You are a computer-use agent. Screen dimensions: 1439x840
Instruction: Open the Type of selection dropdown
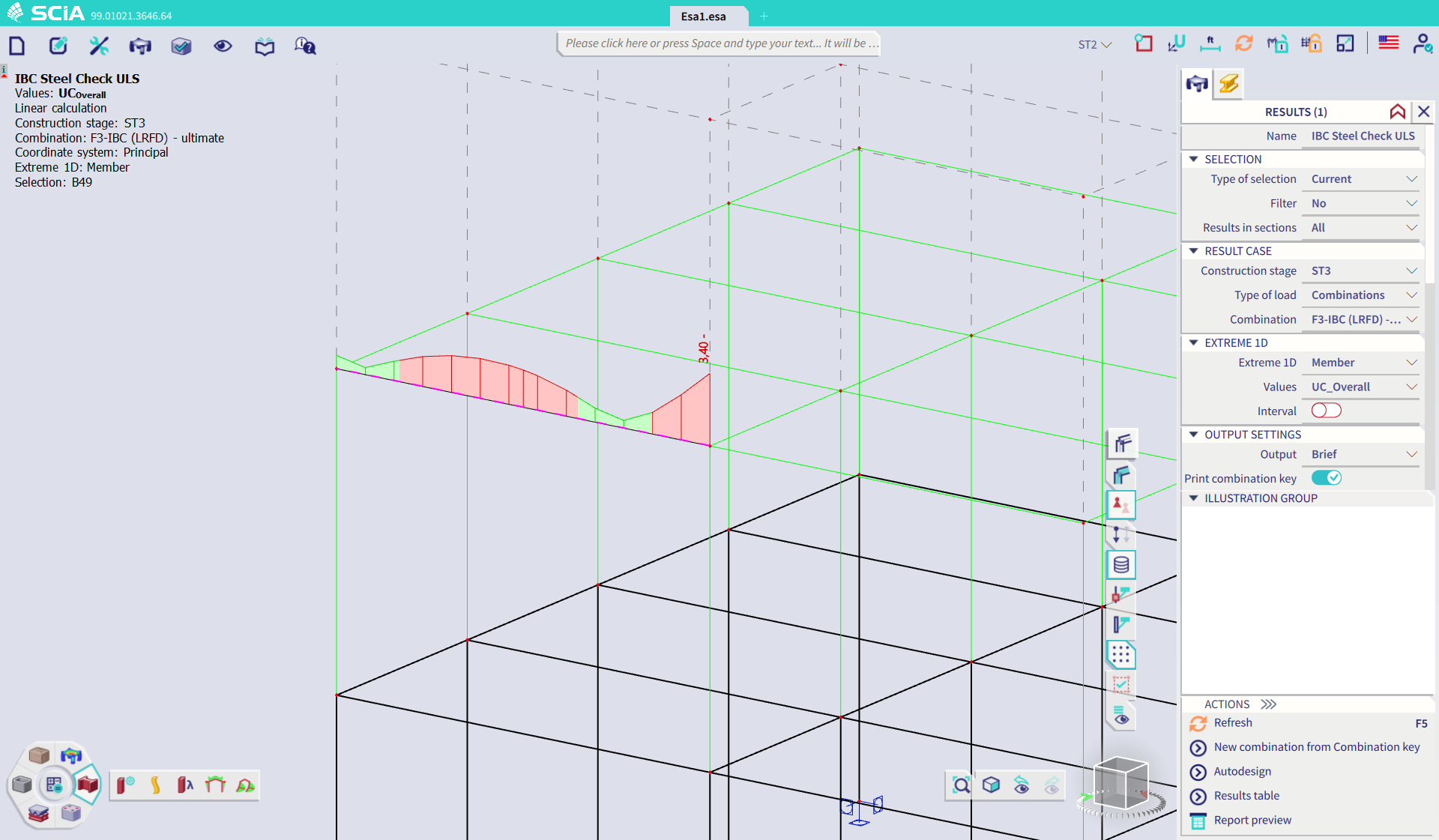coord(1360,179)
